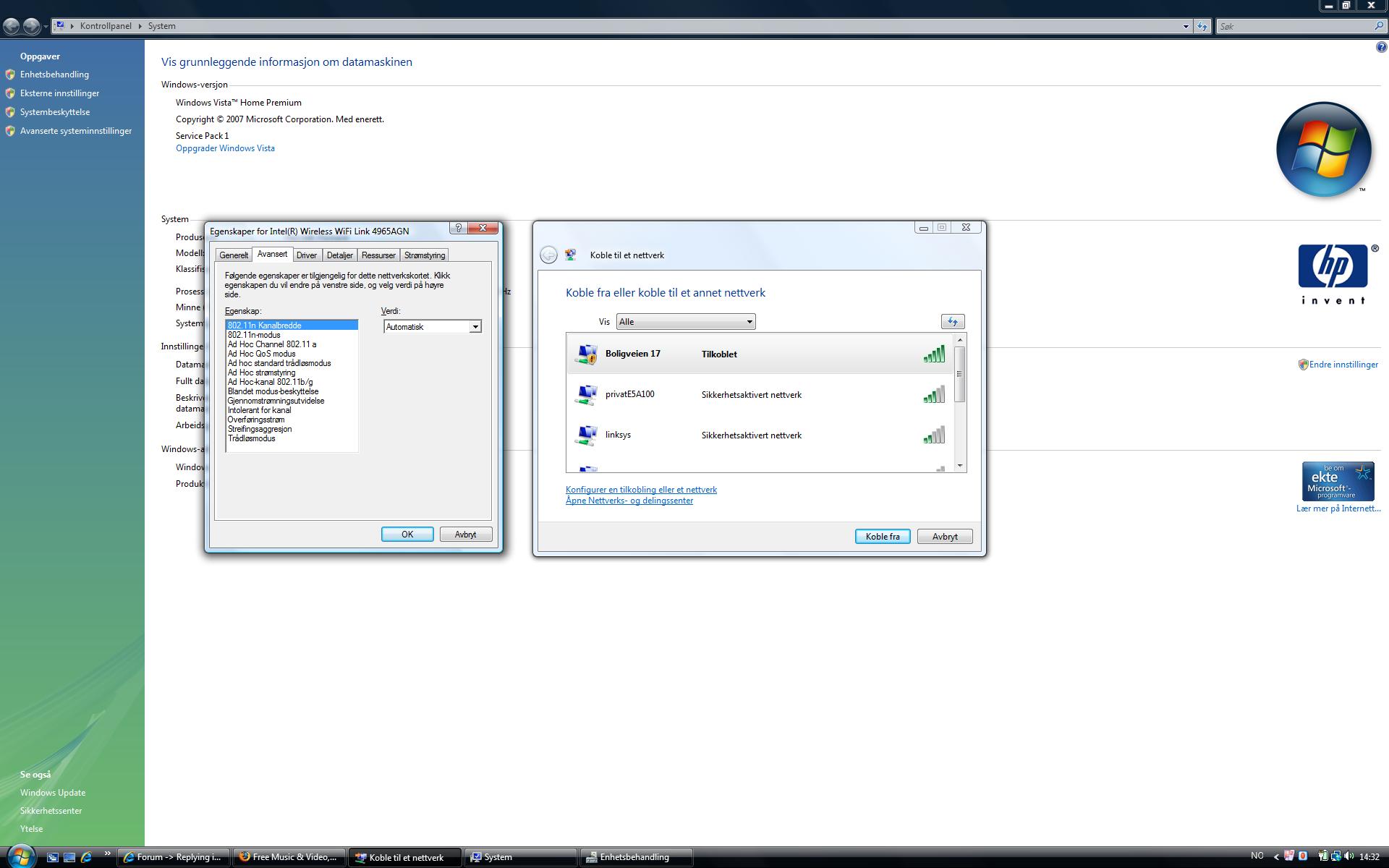Refresh the wireless network list
Screen dimensions: 1389x868
point(952,322)
